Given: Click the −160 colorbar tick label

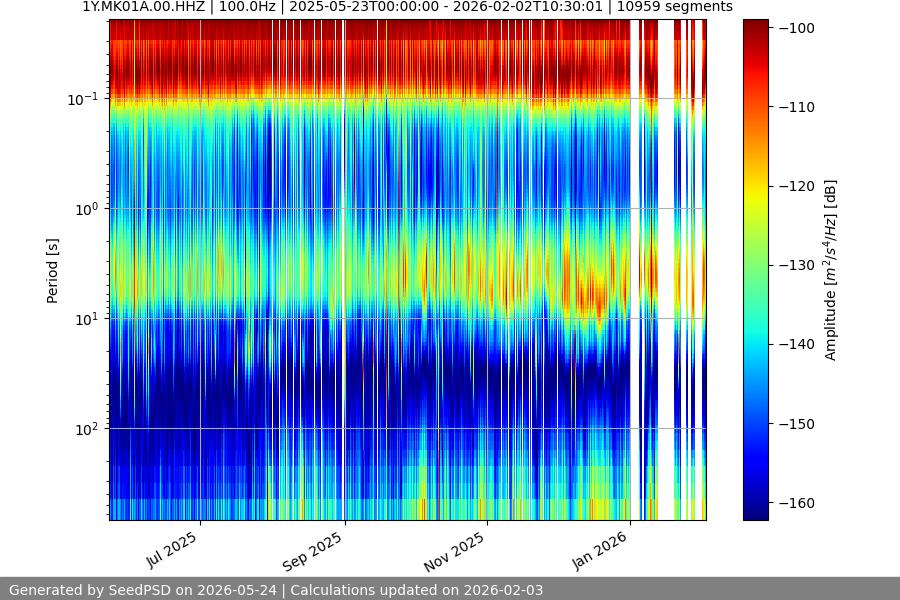Looking at the screenshot, I should click(x=796, y=503).
